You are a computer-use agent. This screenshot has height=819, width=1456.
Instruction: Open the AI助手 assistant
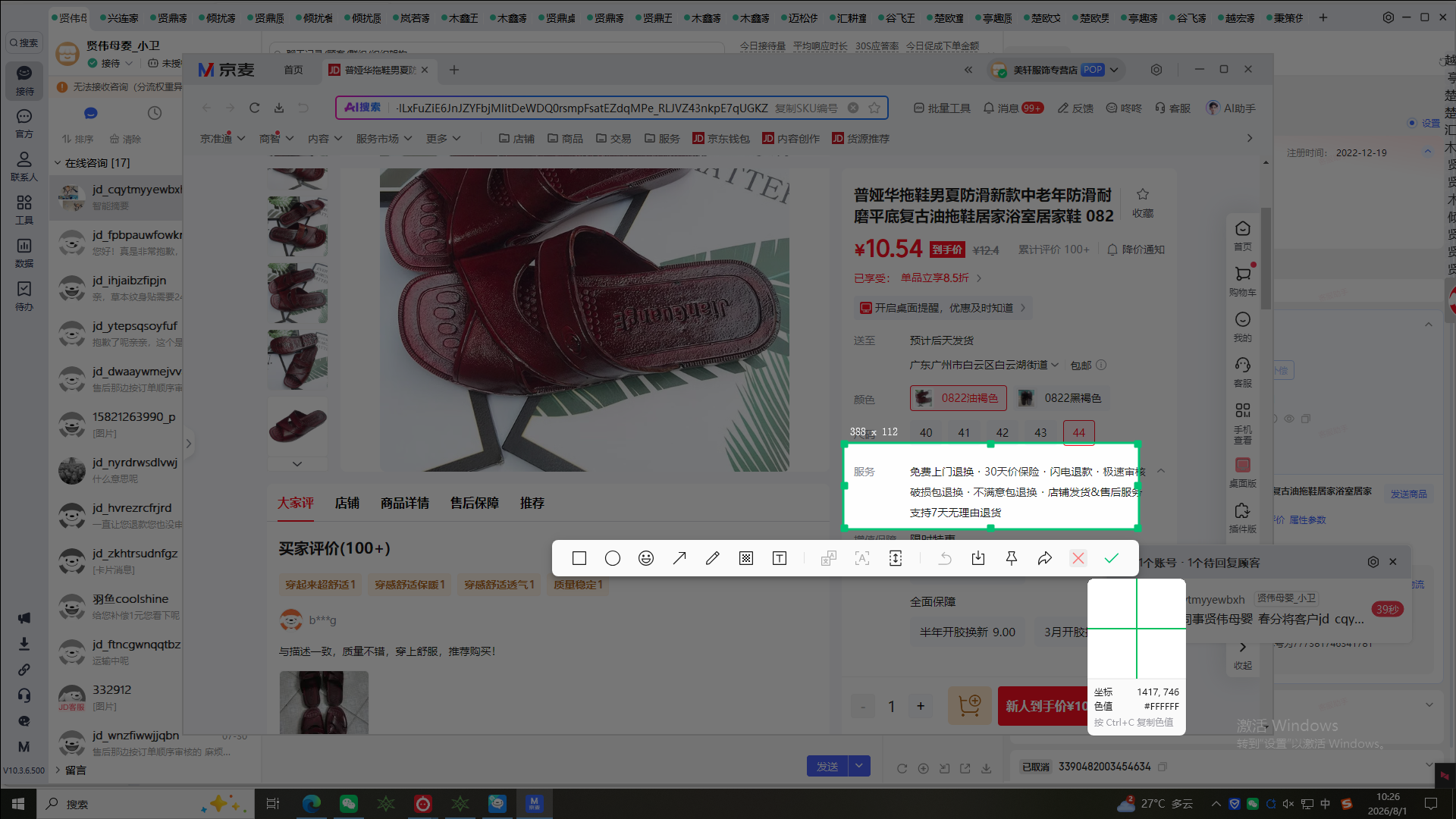tap(1232, 108)
